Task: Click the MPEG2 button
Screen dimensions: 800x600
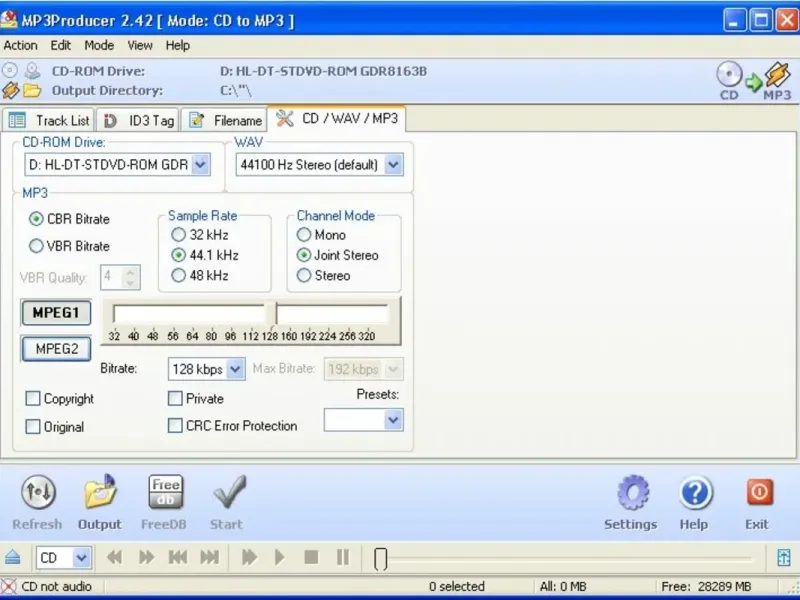Action: tap(57, 349)
